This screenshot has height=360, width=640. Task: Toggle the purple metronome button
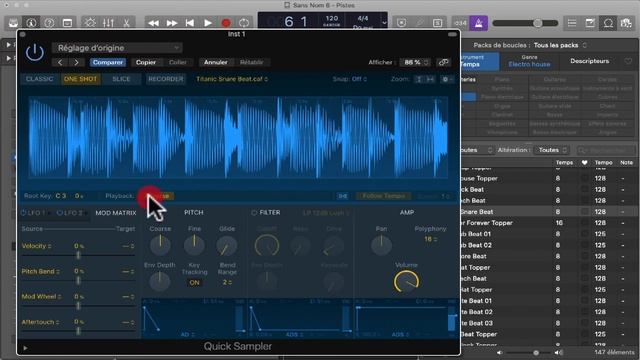[x=478, y=23]
